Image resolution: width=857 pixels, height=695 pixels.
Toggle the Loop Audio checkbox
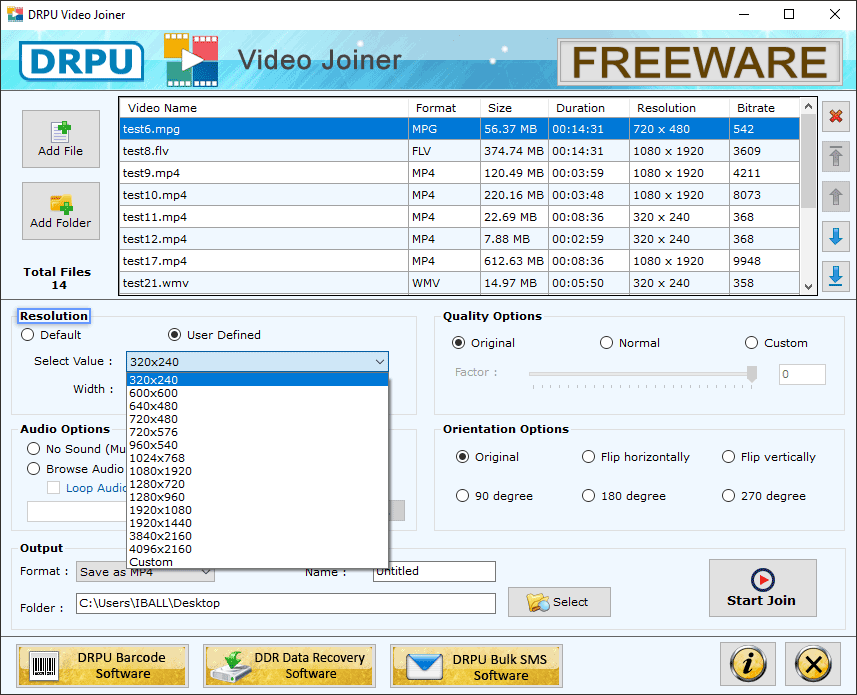54,487
